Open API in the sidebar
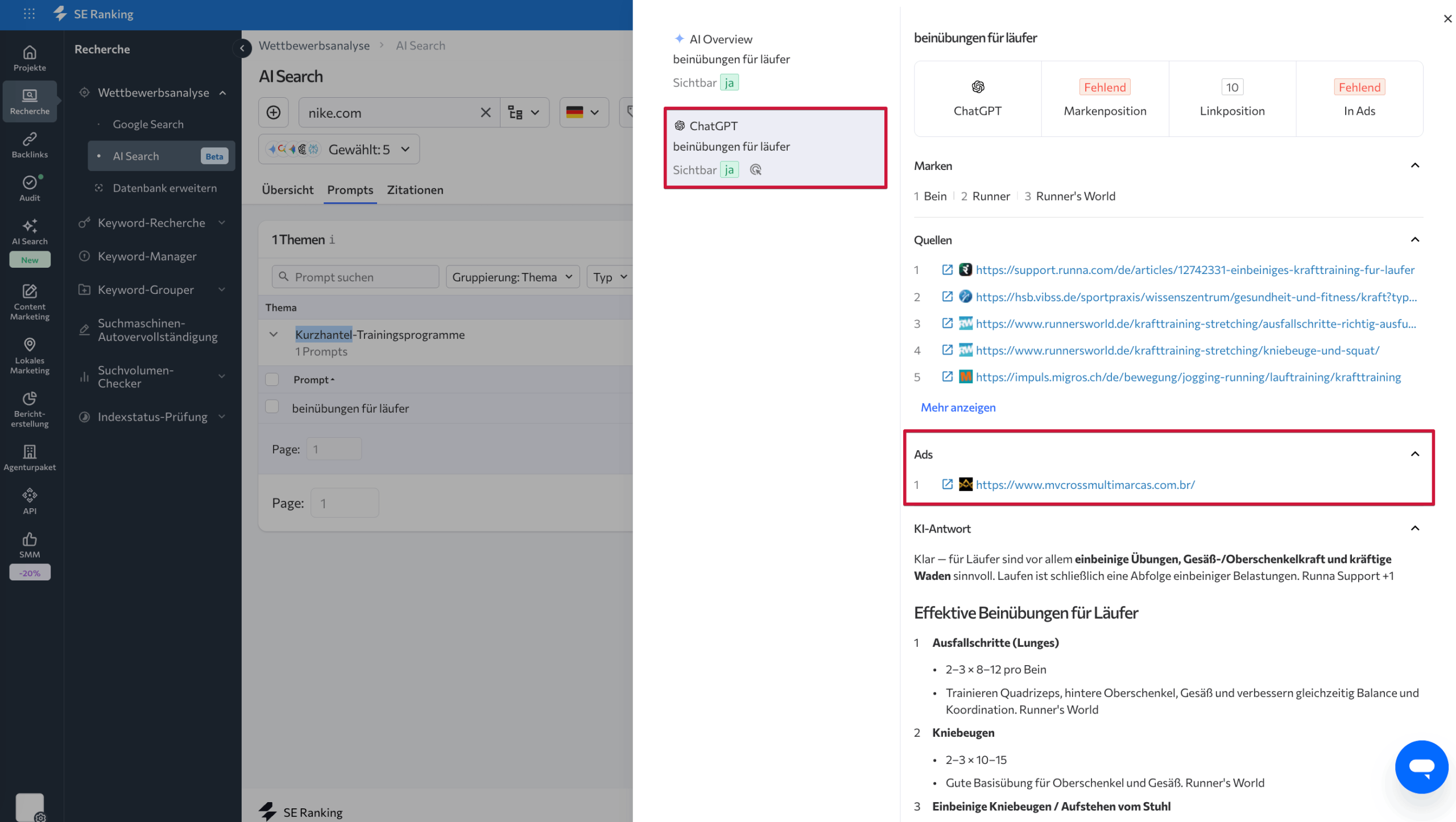This screenshot has width=1456, height=822. coord(30,501)
